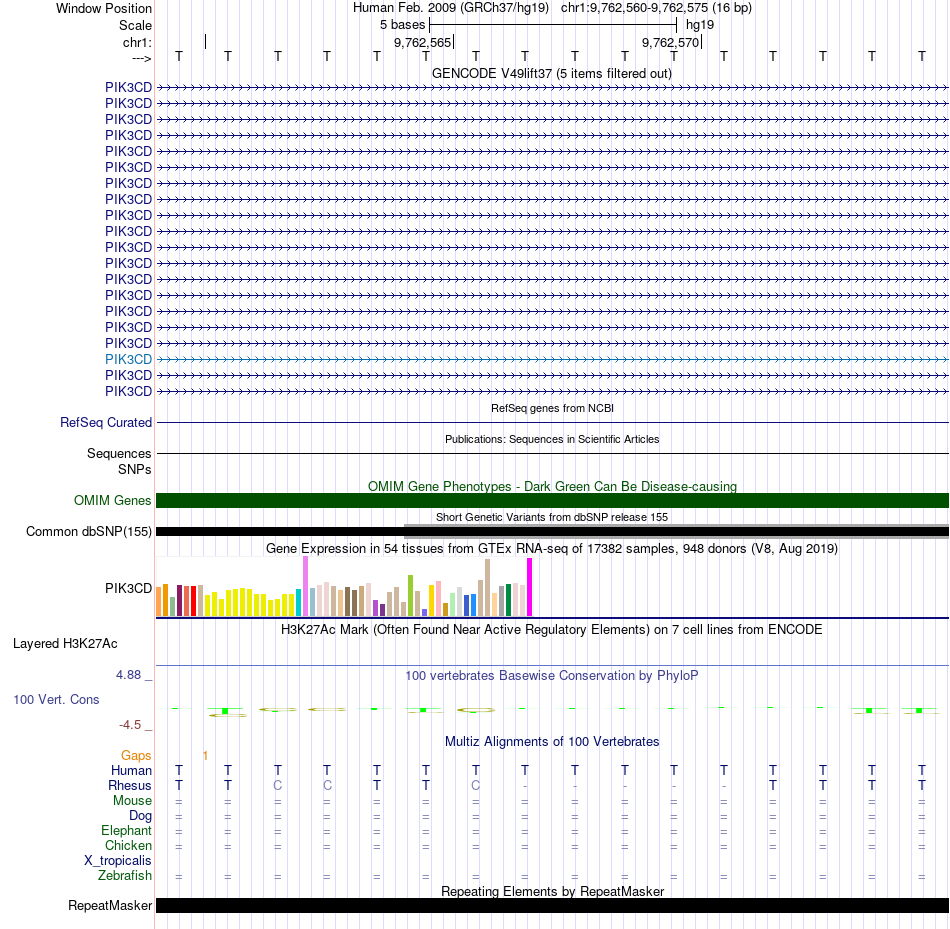This screenshot has width=950, height=929.
Task: Click the 5 bases scale text
Action: (x=402, y=25)
